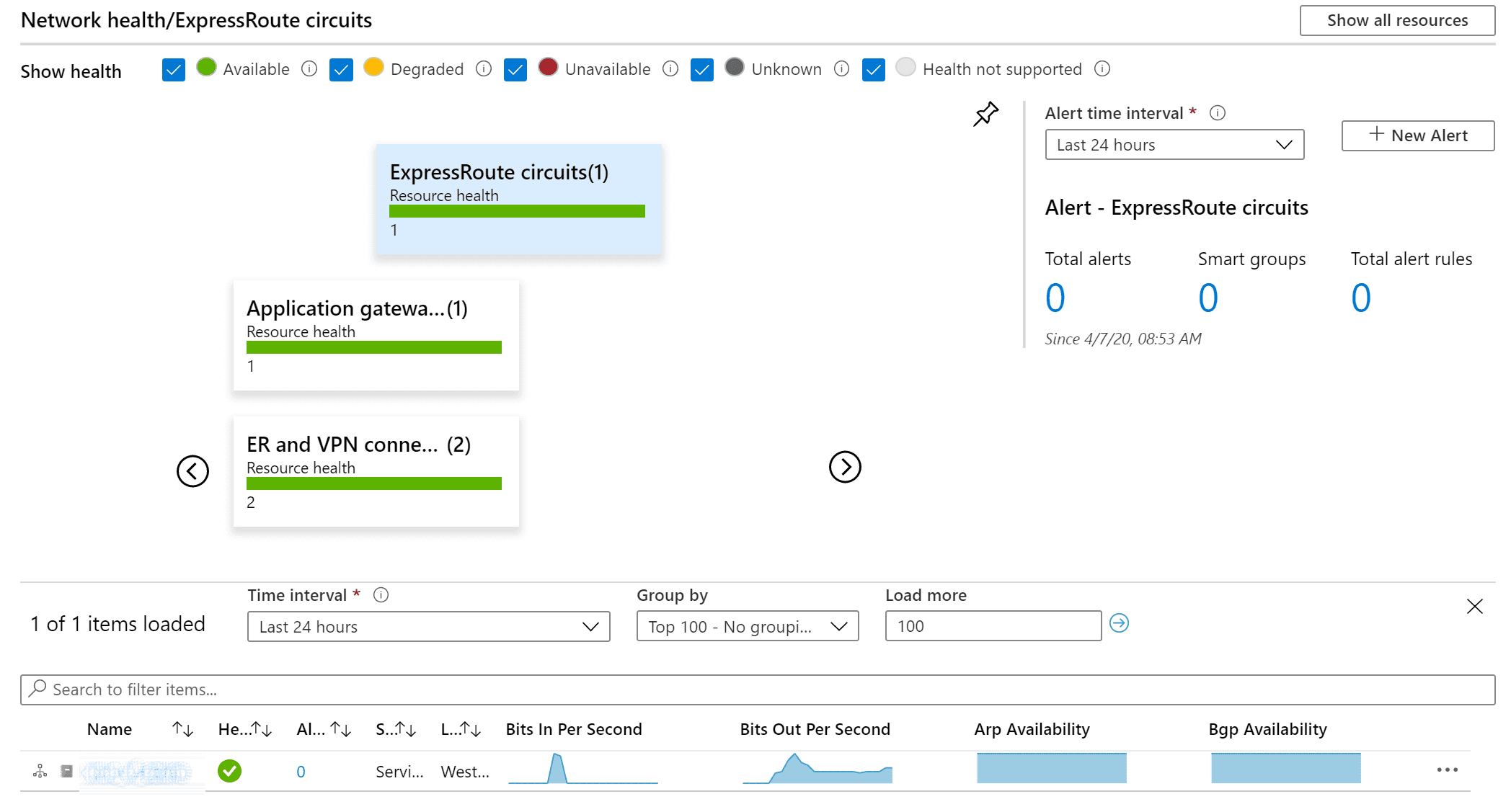Close the resource list panel with X

tap(1475, 607)
